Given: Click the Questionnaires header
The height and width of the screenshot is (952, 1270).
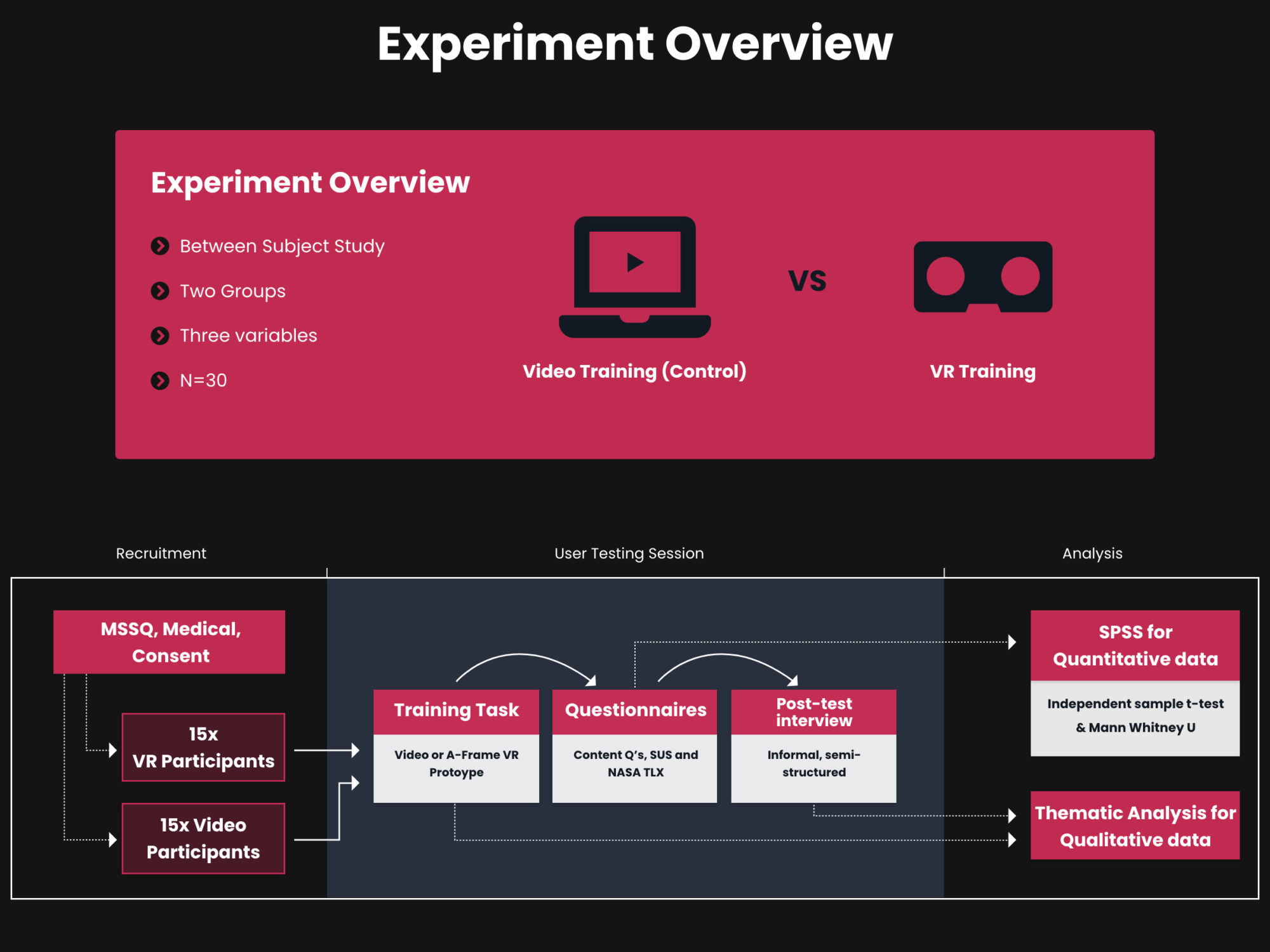Looking at the screenshot, I should [x=635, y=710].
